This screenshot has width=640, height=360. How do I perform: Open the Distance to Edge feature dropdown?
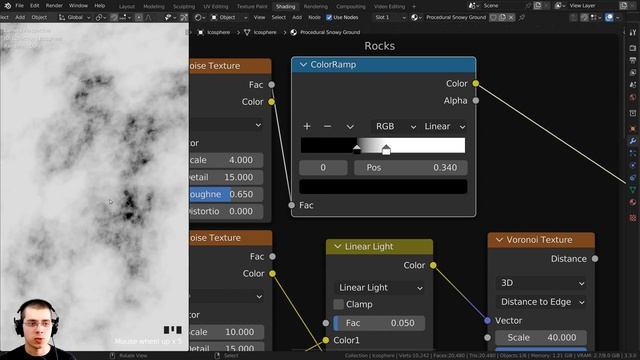point(541,302)
